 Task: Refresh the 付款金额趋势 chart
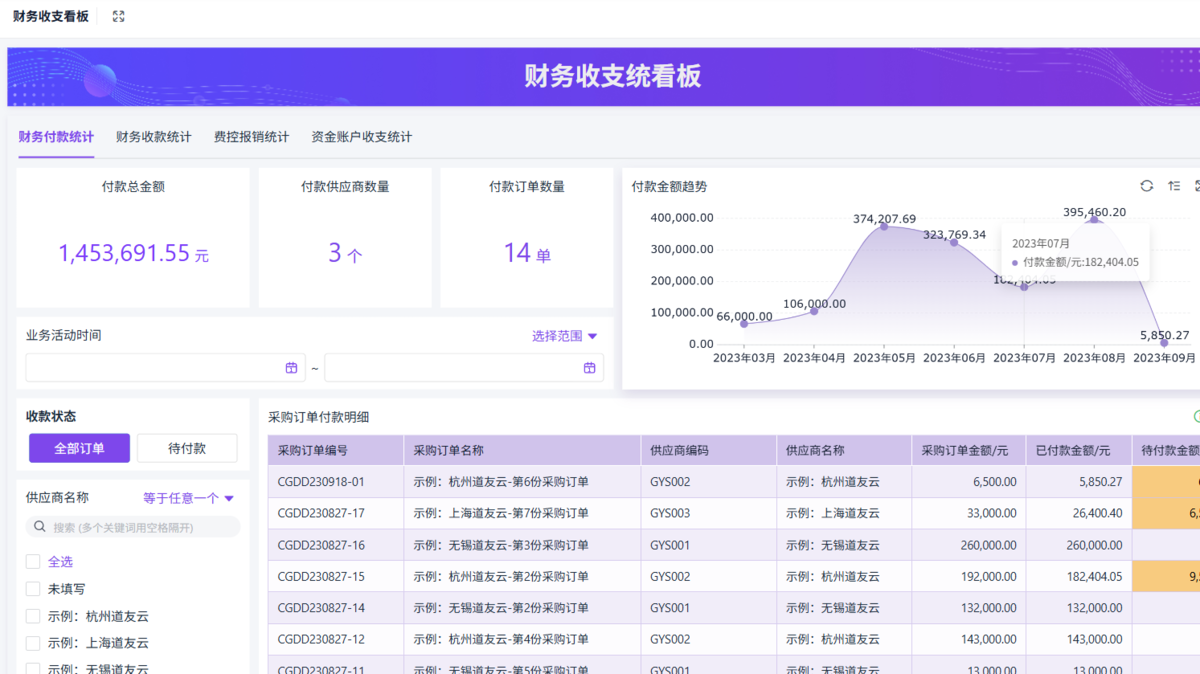(x=1147, y=186)
